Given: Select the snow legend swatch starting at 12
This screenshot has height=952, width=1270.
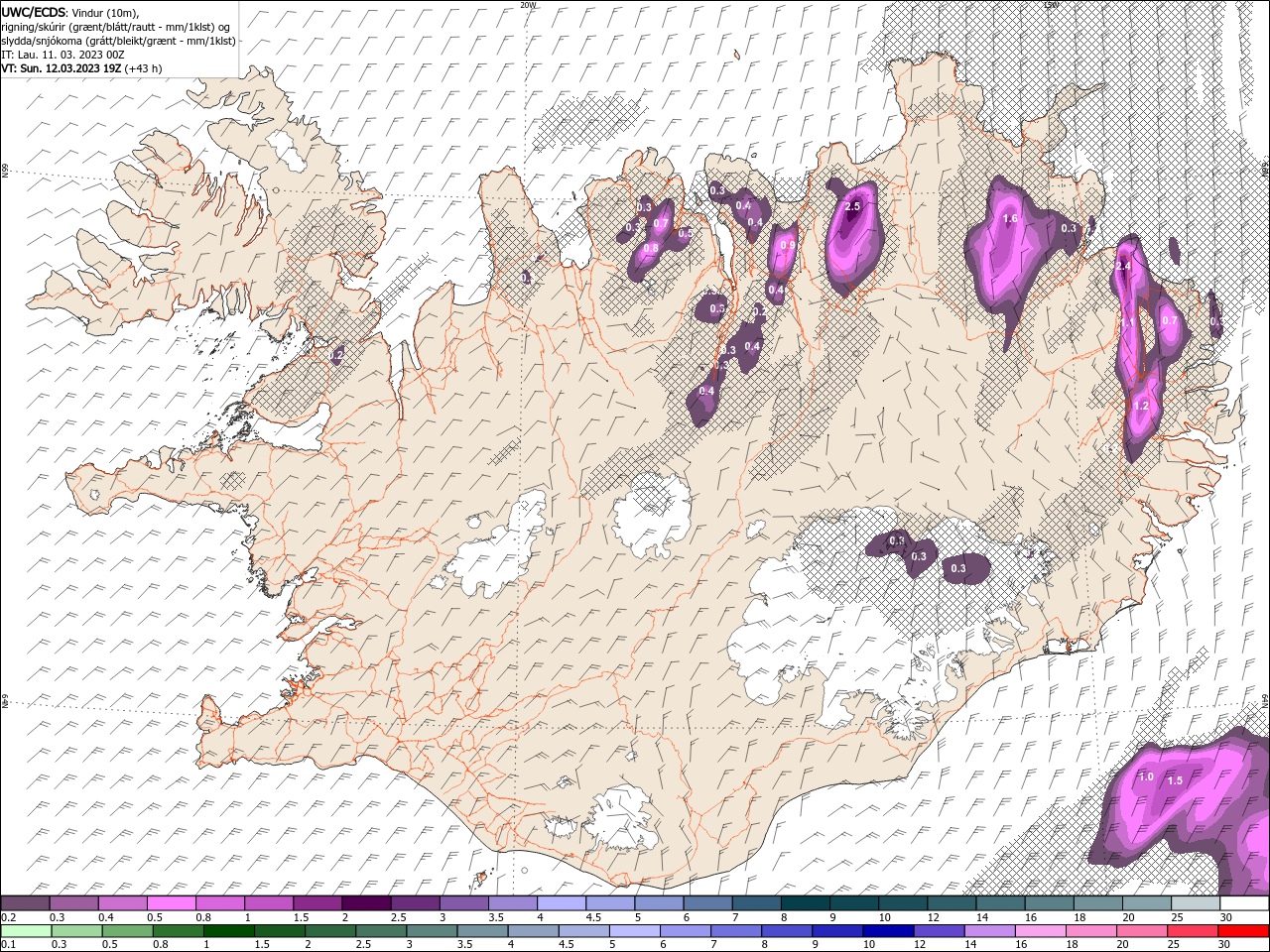Looking at the screenshot, I should click(x=952, y=903).
